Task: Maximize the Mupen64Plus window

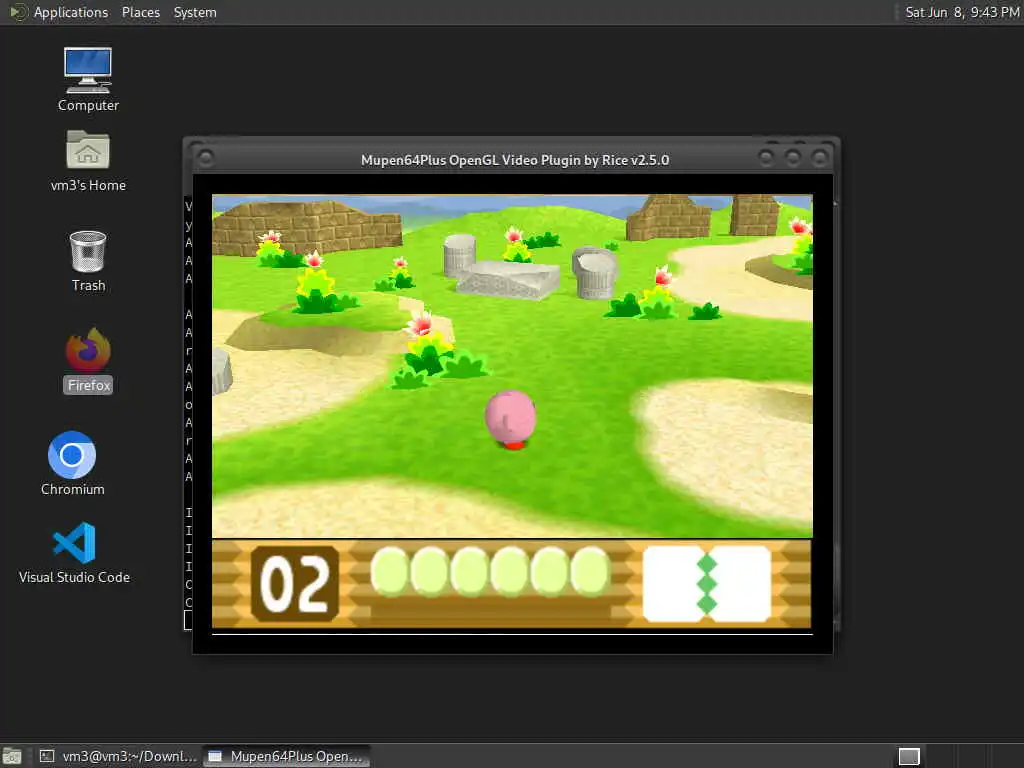Action: 792,157
